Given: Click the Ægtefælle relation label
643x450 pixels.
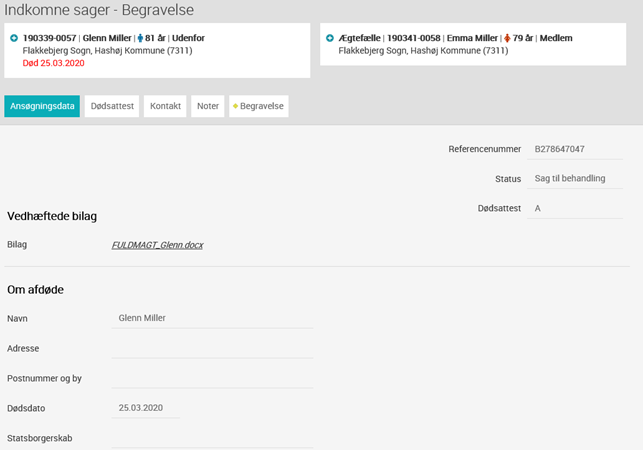Looking at the screenshot, I should pyautogui.click(x=359, y=38).
